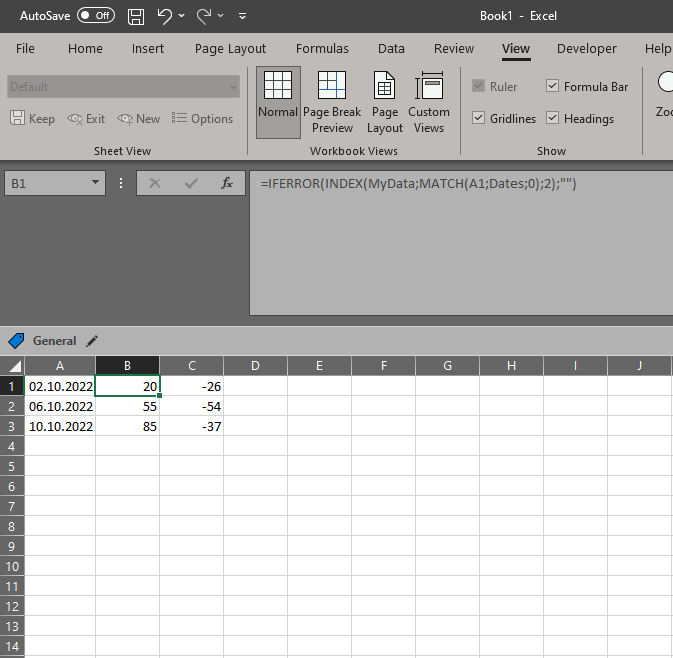Image resolution: width=673 pixels, height=658 pixels.
Task: Select column D header
Action: (255, 366)
